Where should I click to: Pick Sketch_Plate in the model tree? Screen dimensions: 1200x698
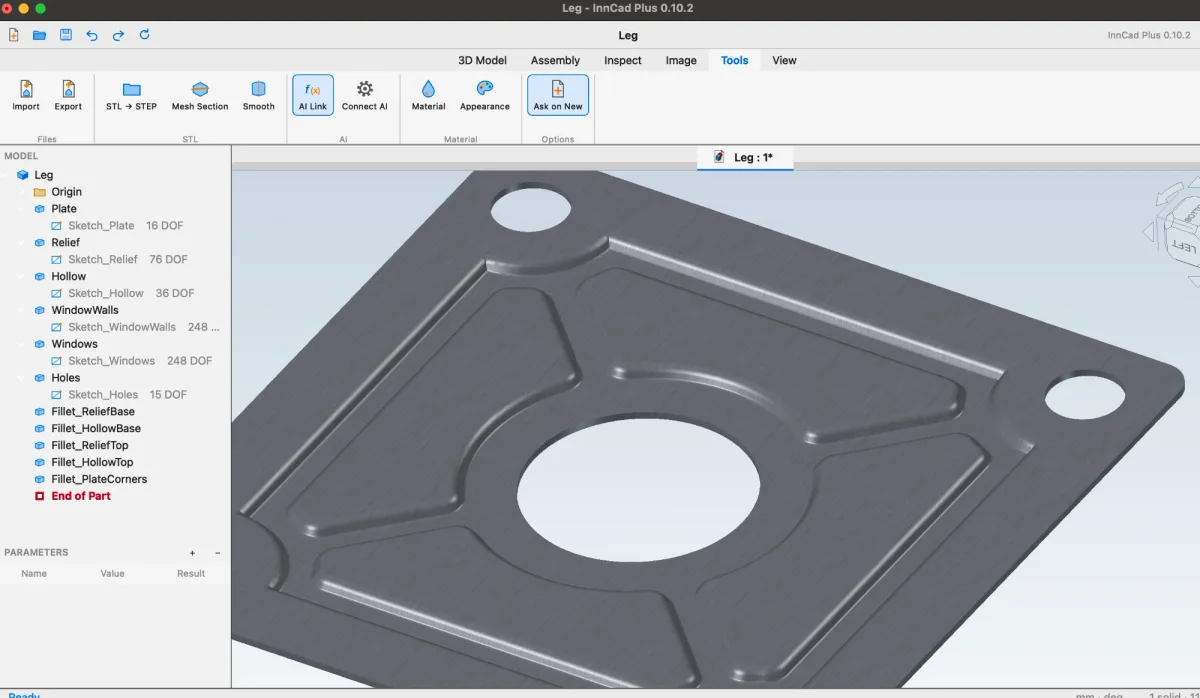point(101,226)
